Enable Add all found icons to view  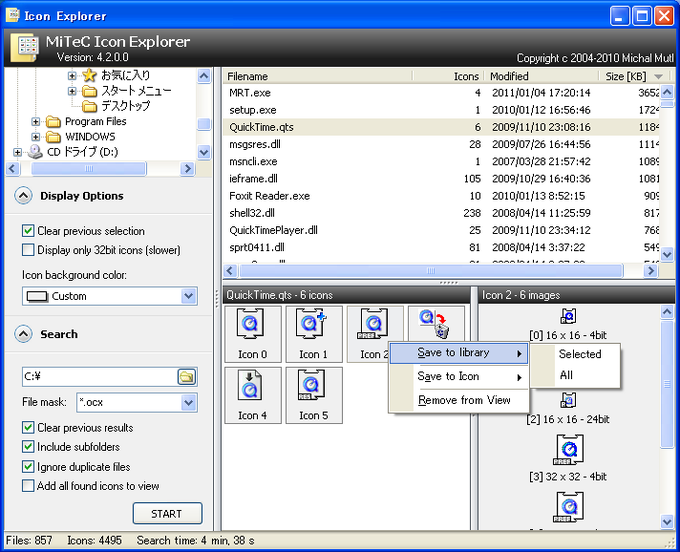pos(28,486)
